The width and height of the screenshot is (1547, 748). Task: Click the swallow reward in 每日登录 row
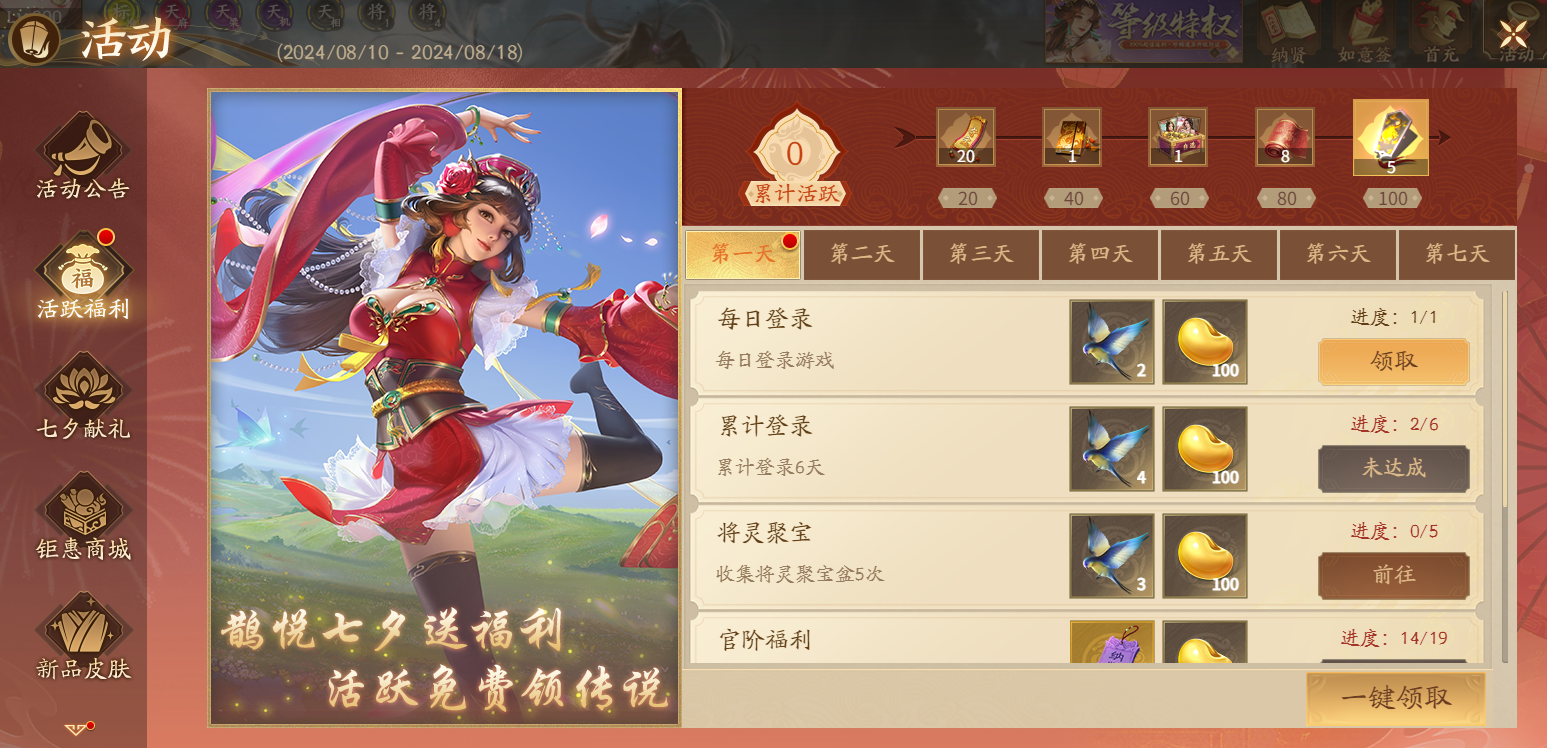[x=1112, y=342]
